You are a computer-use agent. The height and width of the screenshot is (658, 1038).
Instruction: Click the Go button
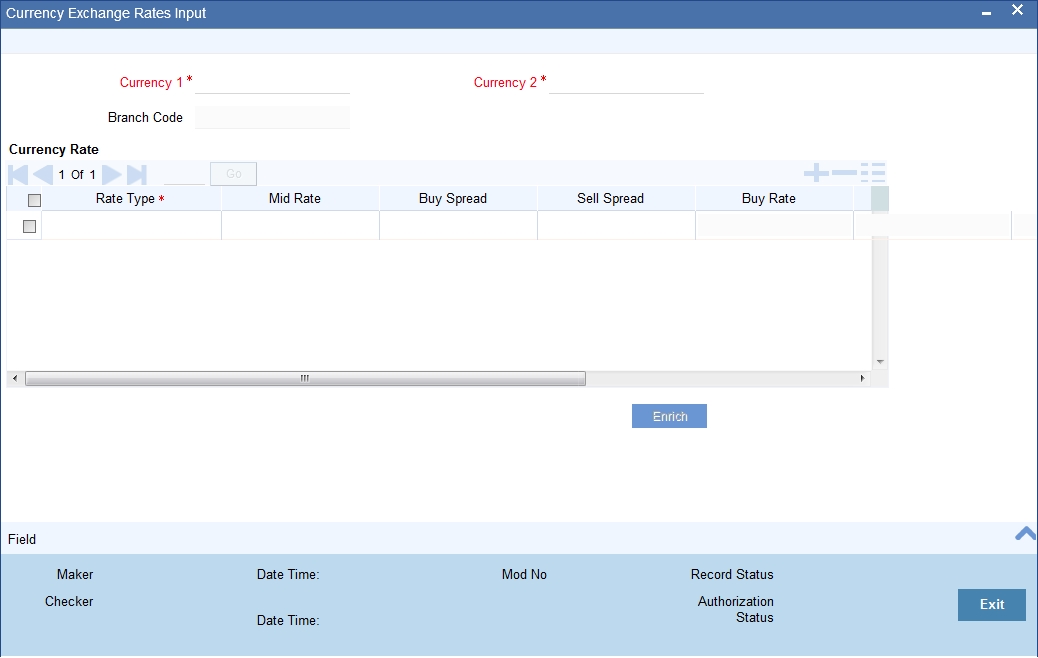pyautogui.click(x=234, y=174)
